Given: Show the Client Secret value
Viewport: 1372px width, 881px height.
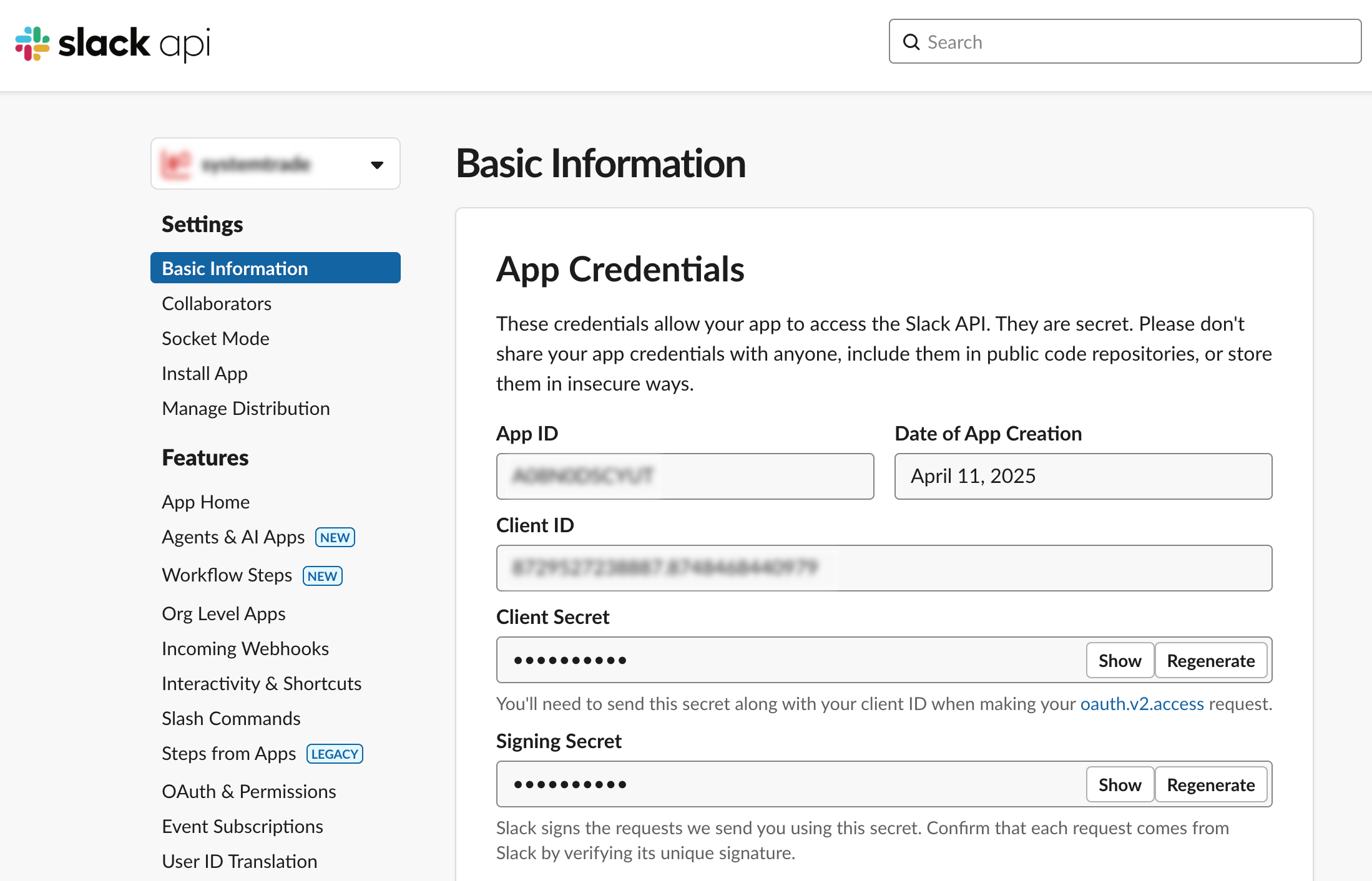Looking at the screenshot, I should 1119,660.
